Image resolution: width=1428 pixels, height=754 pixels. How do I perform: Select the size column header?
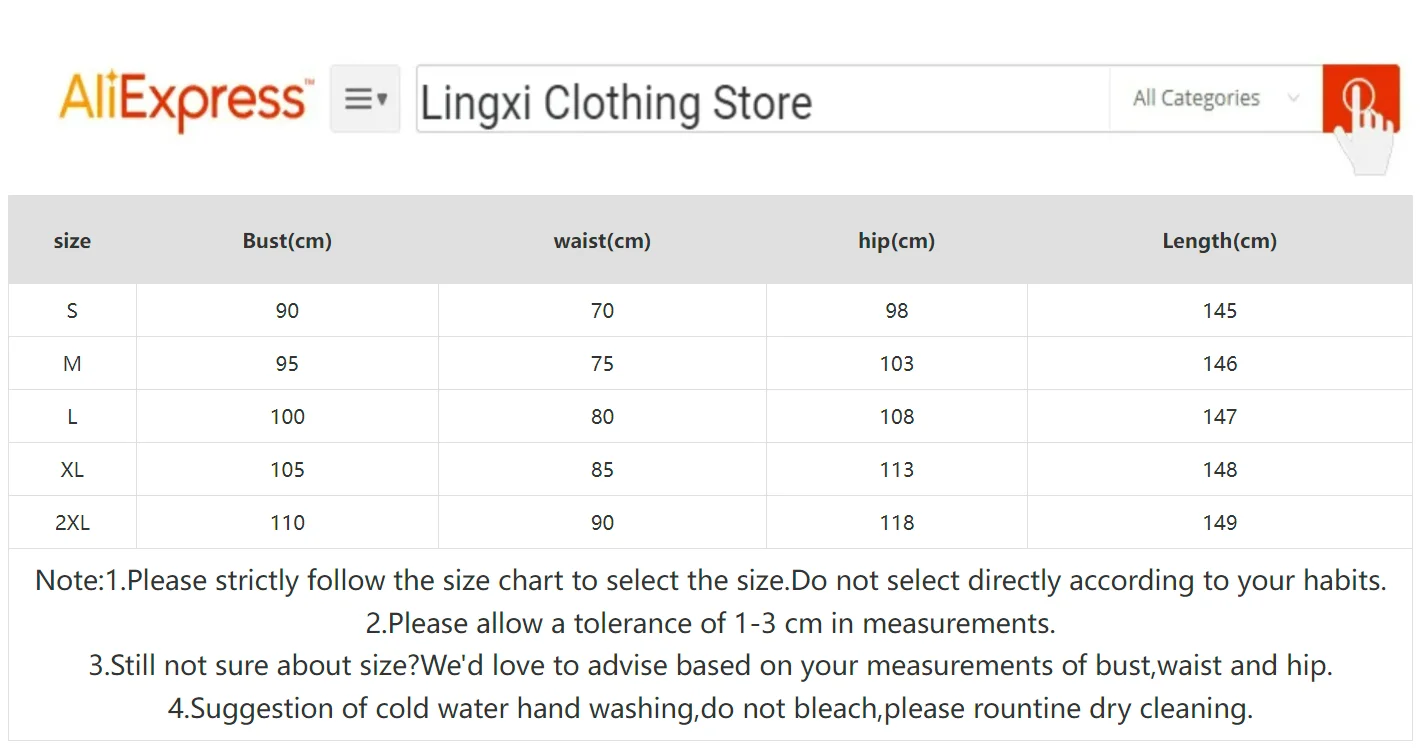[72, 241]
